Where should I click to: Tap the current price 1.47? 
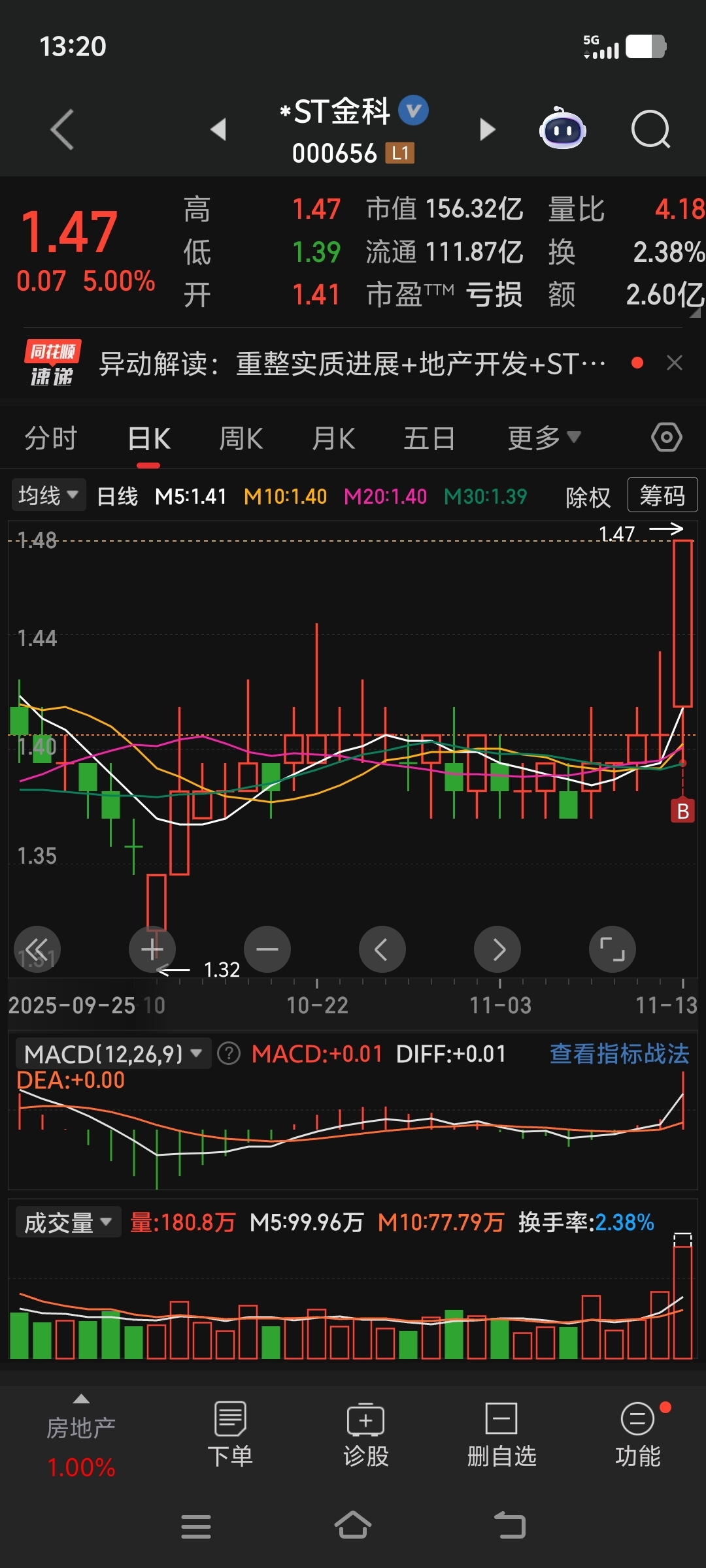click(69, 231)
